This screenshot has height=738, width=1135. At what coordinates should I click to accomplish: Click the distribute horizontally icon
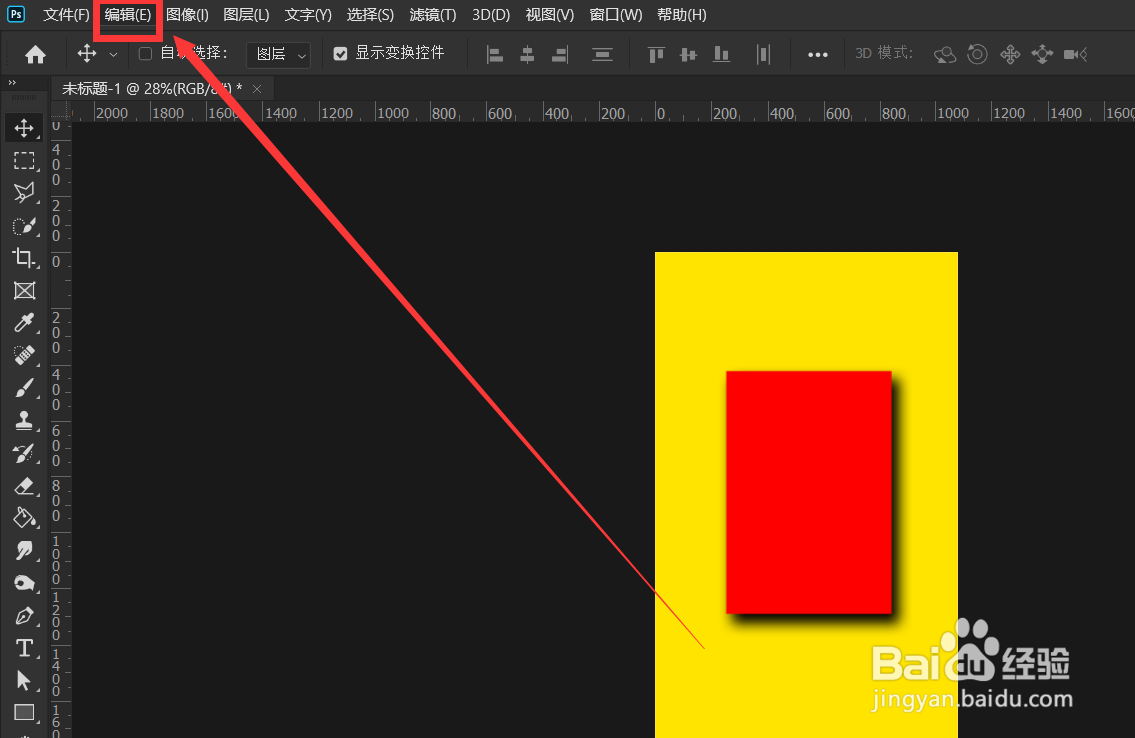coord(763,54)
